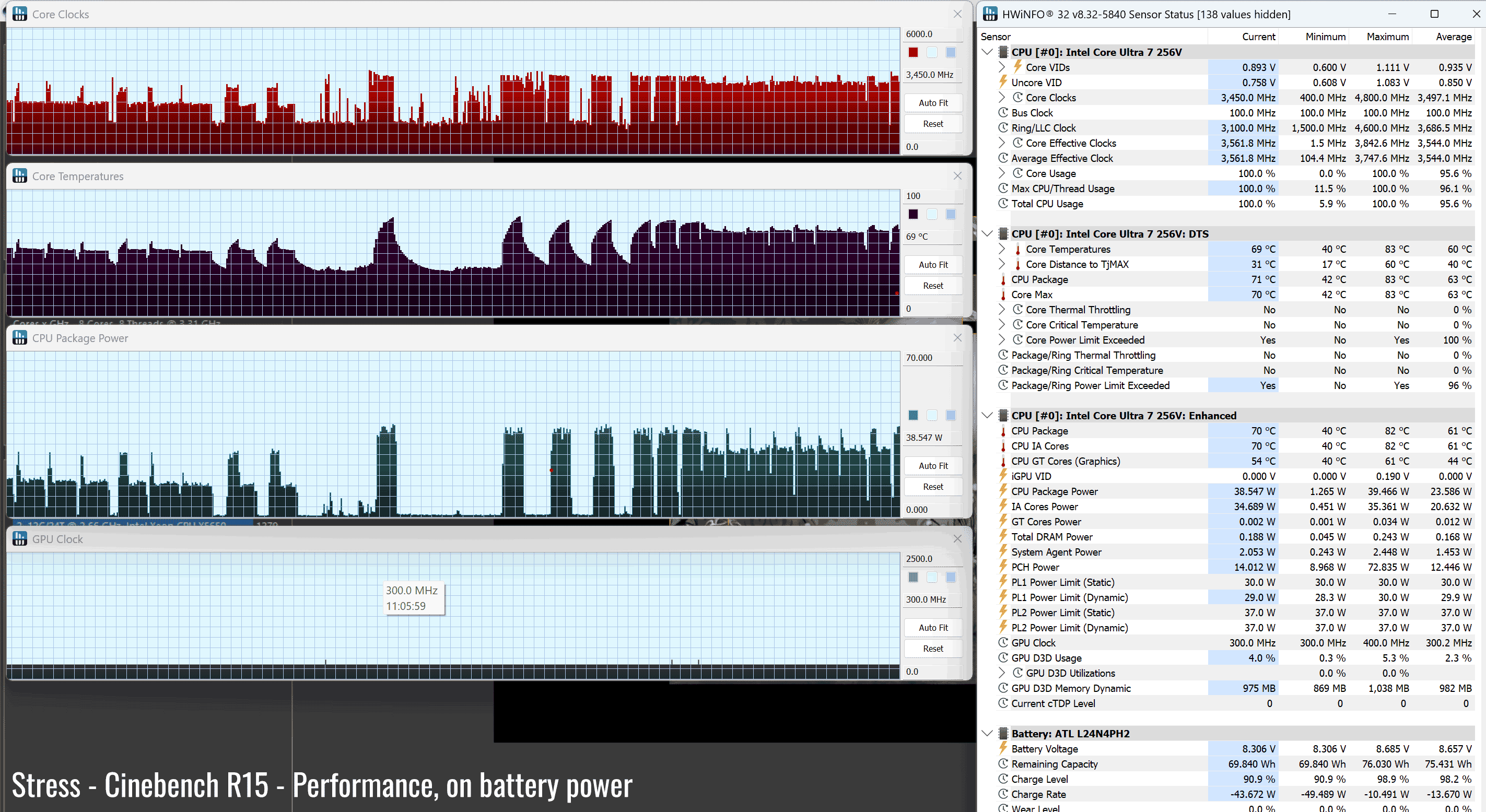The width and height of the screenshot is (1486, 812).
Task: Click Auto Fit in Core Clocks graph
Action: pos(933,103)
